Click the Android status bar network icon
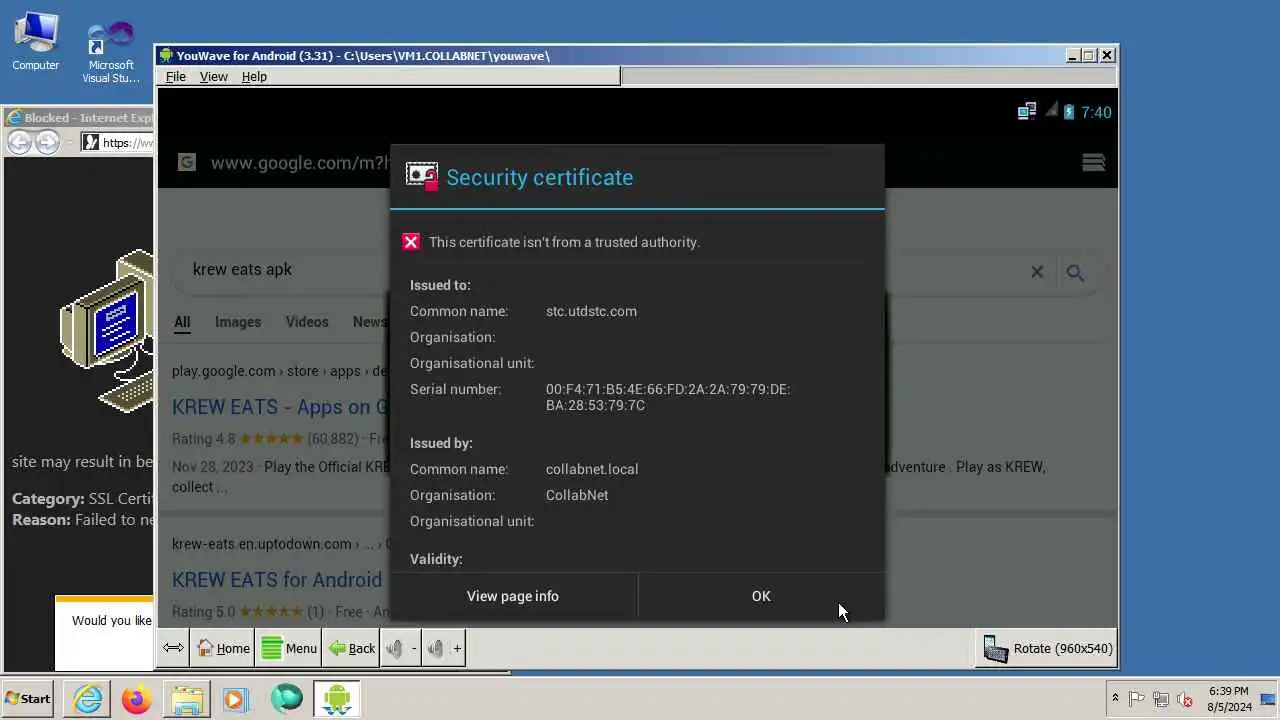The height and width of the screenshot is (720, 1280). (x=1027, y=112)
